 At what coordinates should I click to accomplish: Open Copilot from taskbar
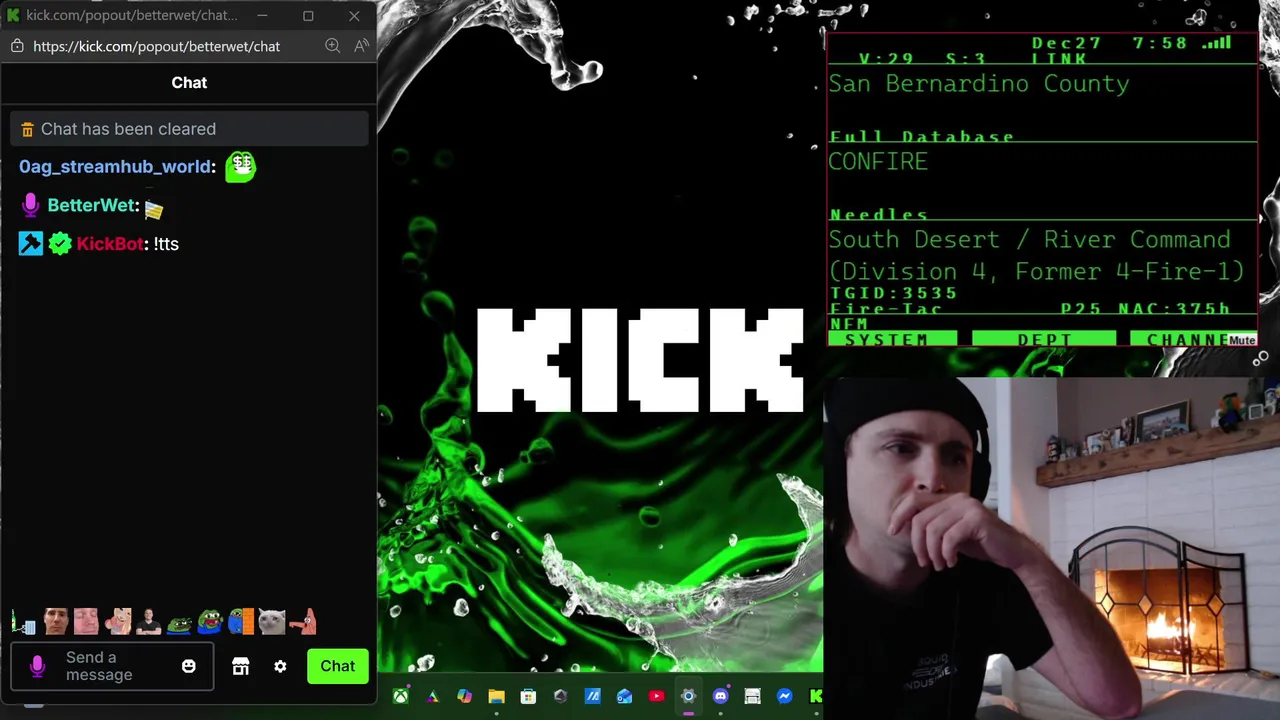[464, 696]
